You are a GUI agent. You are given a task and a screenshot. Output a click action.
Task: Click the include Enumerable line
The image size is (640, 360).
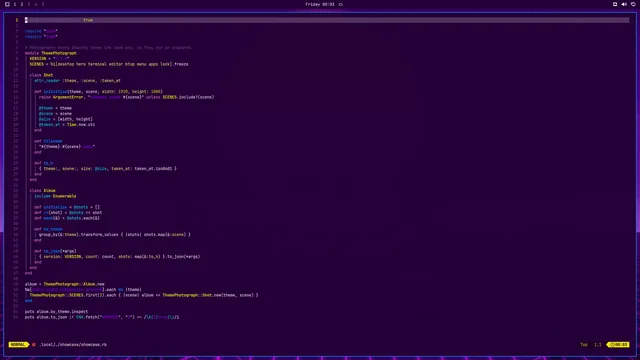pos(55,196)
